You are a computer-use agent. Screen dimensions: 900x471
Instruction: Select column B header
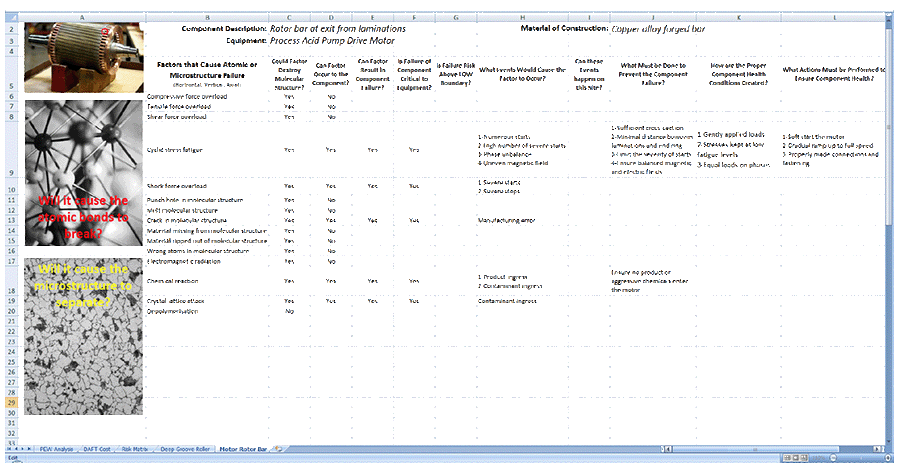[x=207, y=18]
